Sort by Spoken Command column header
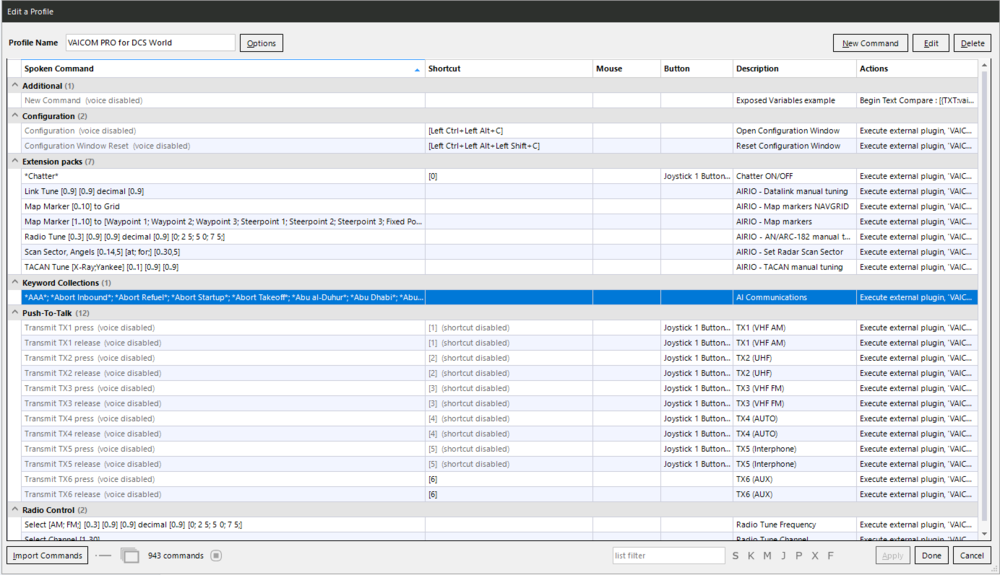 pos(223,69)
